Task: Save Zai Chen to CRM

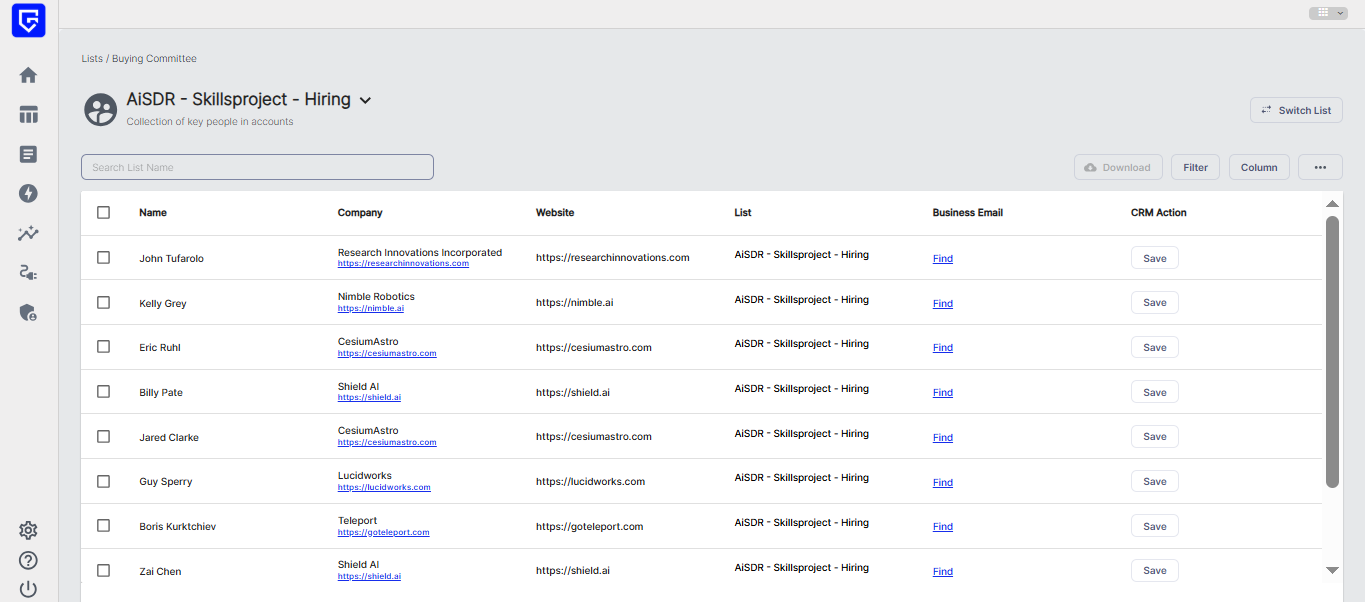Action: click(1155, 570)
